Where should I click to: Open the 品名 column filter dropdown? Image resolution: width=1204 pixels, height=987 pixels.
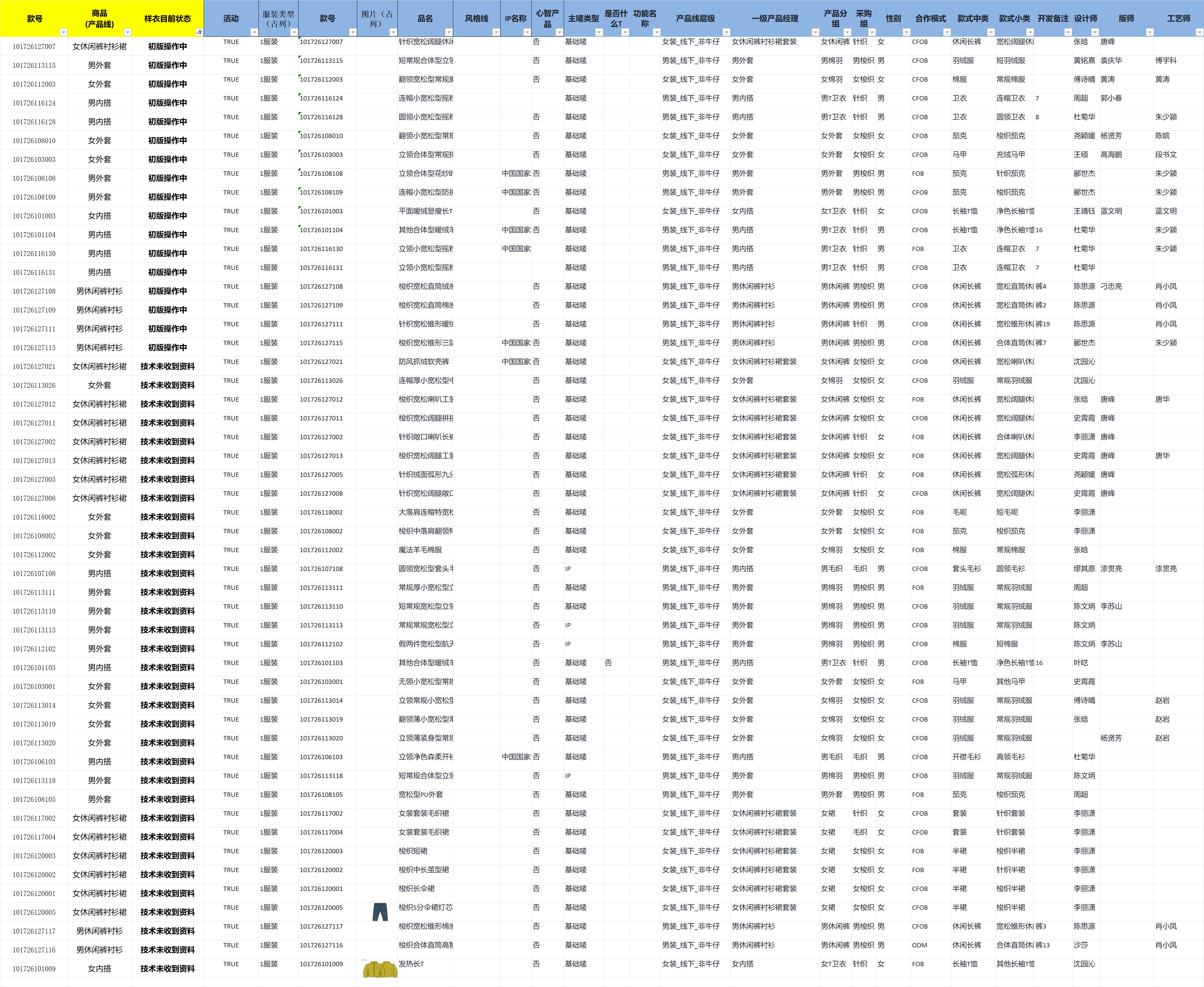tap(449, 32)
